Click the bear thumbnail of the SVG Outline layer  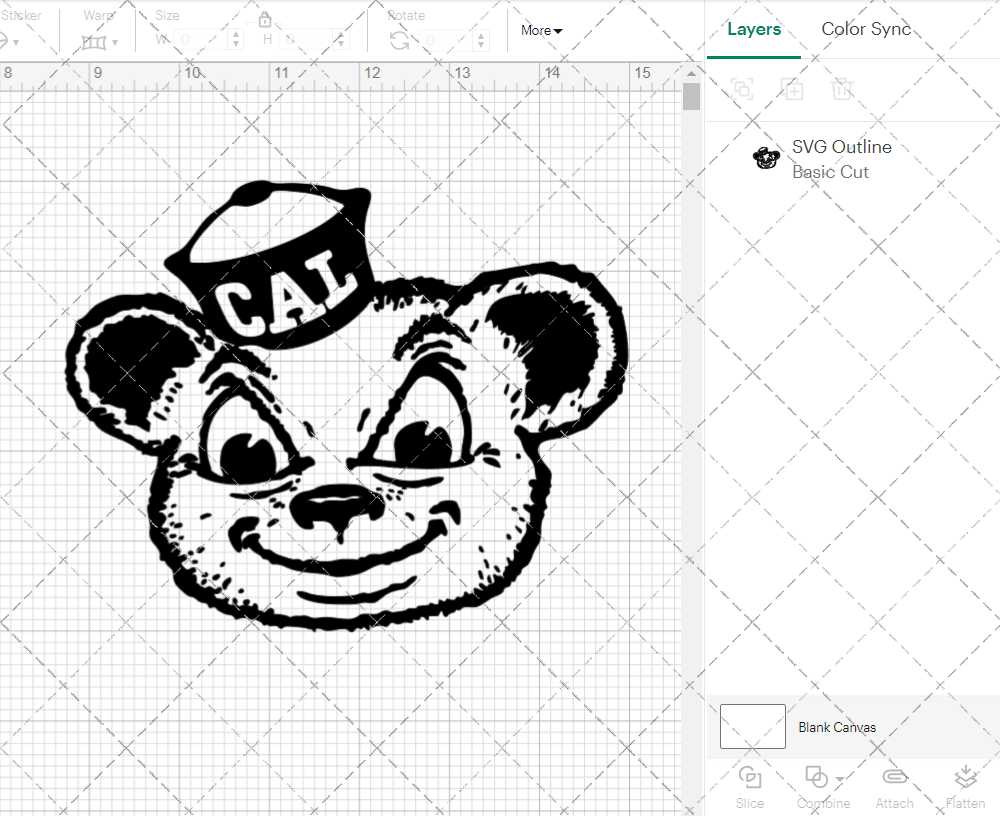(766, 158)
